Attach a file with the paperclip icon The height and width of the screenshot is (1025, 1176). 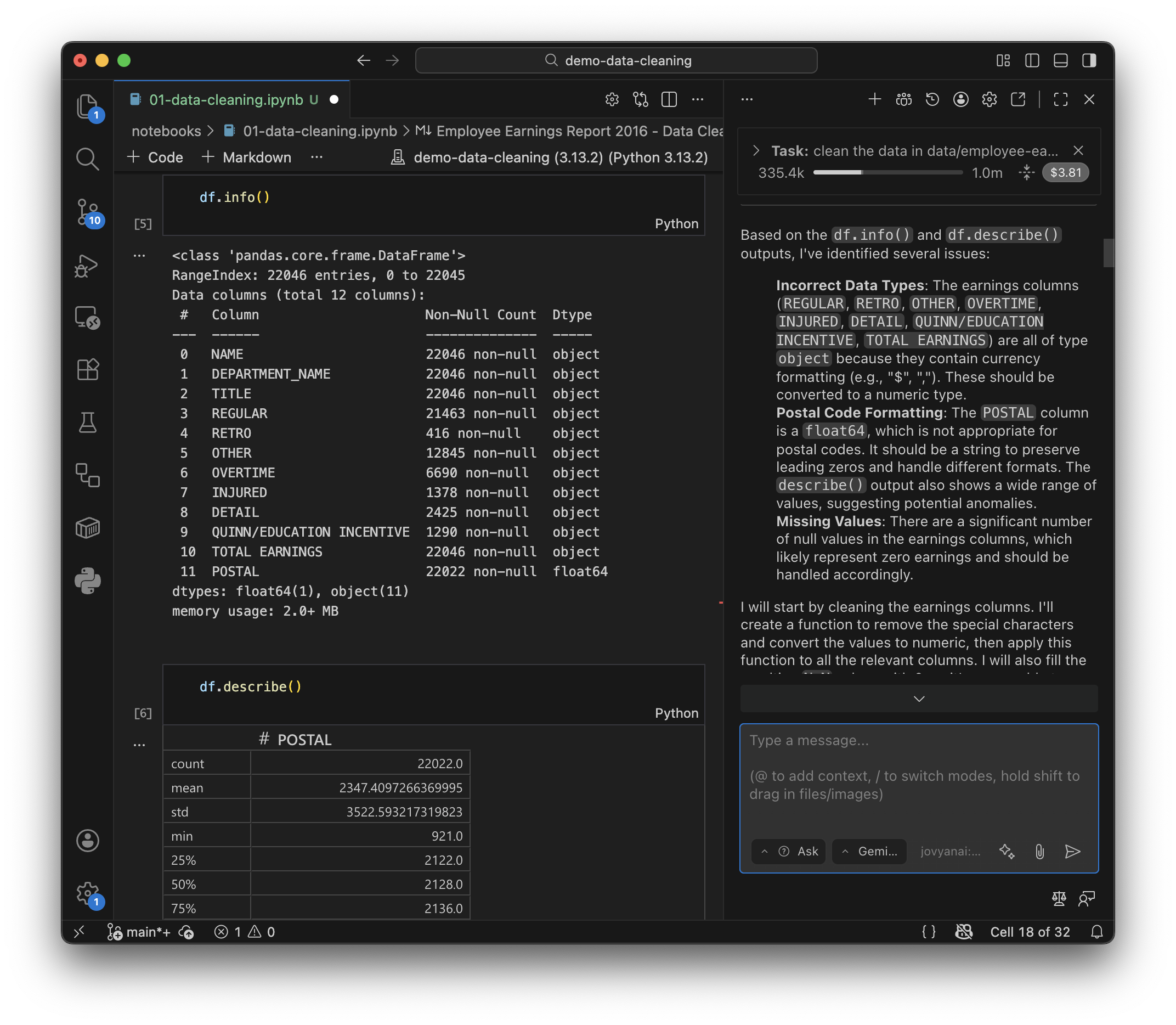click(1039, 852)
